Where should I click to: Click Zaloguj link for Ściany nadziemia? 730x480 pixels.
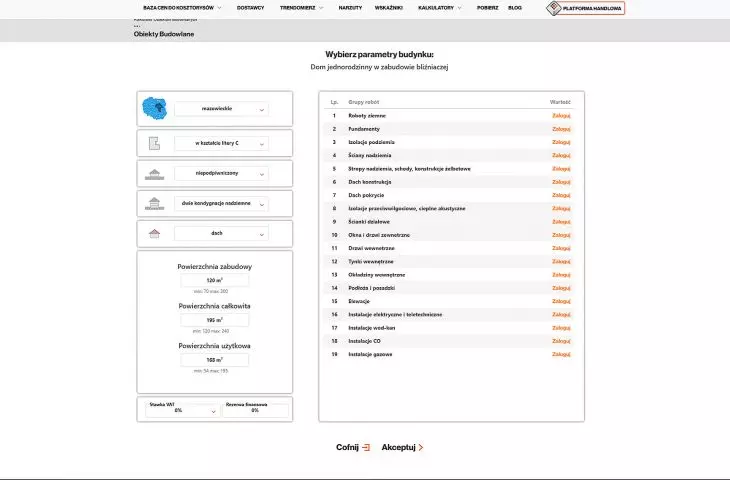561,155
